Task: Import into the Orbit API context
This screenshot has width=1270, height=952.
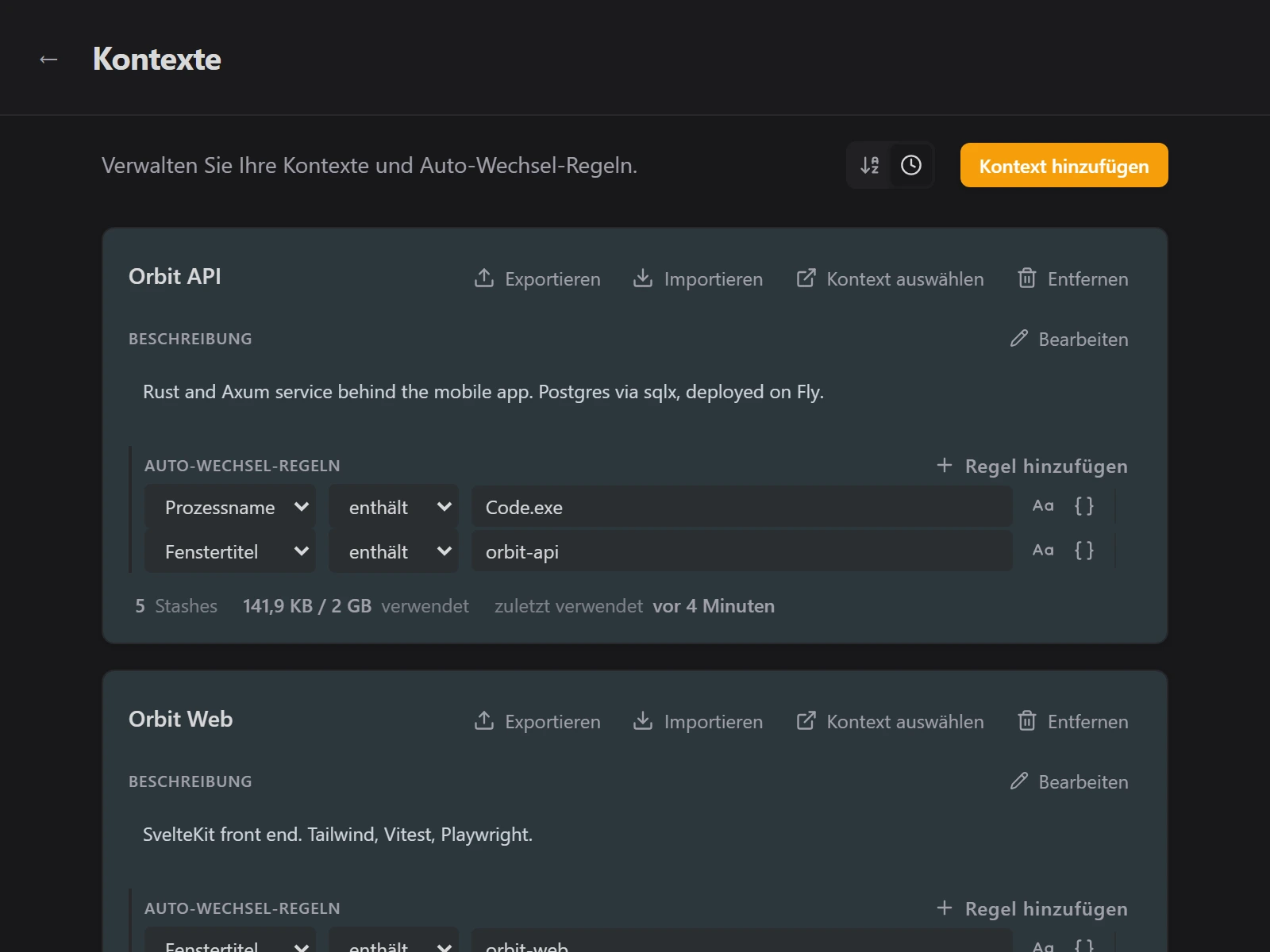Action: click(698, 278)
